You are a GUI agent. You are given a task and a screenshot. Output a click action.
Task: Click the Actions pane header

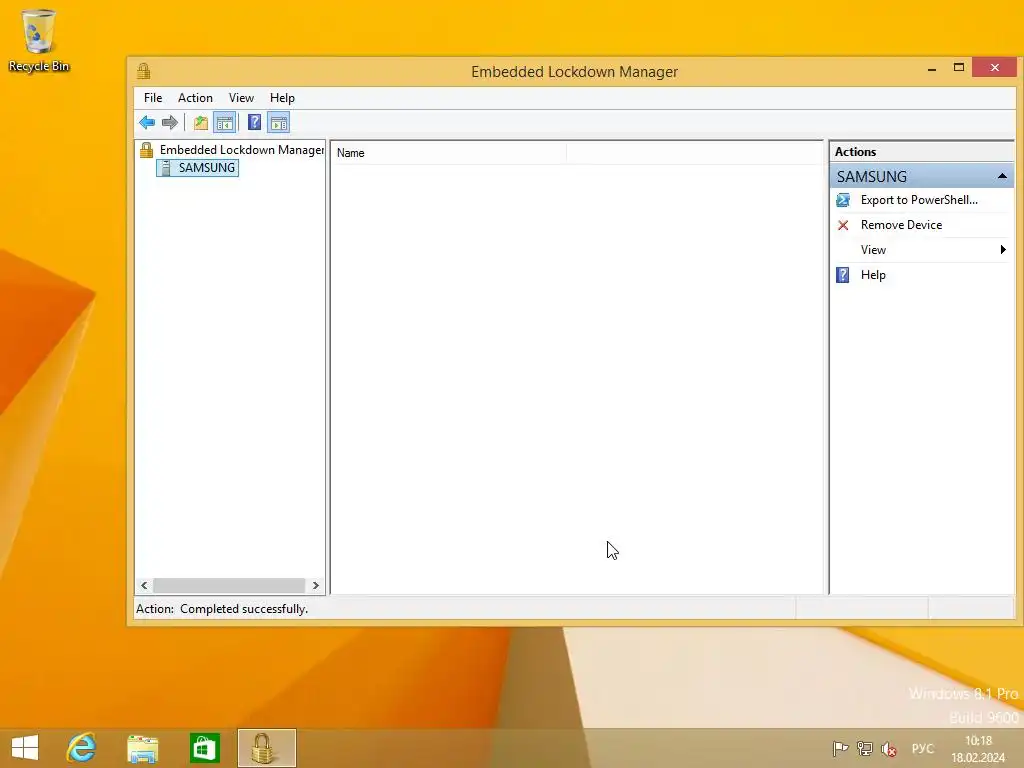[921, 152]
